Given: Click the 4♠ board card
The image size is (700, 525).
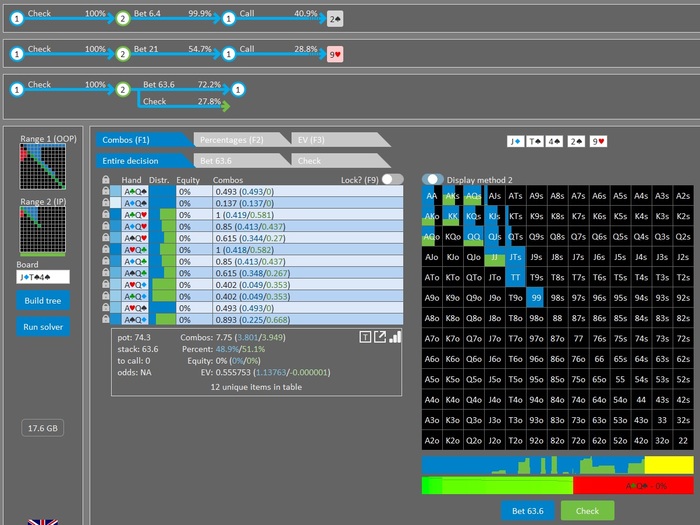Looking at the screenshot, I should point(554,142).
